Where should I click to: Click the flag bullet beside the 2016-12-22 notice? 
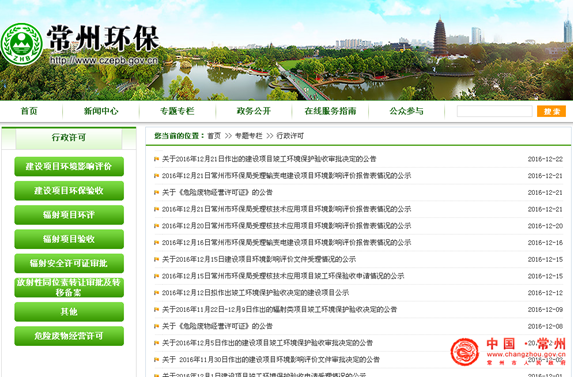156,159
